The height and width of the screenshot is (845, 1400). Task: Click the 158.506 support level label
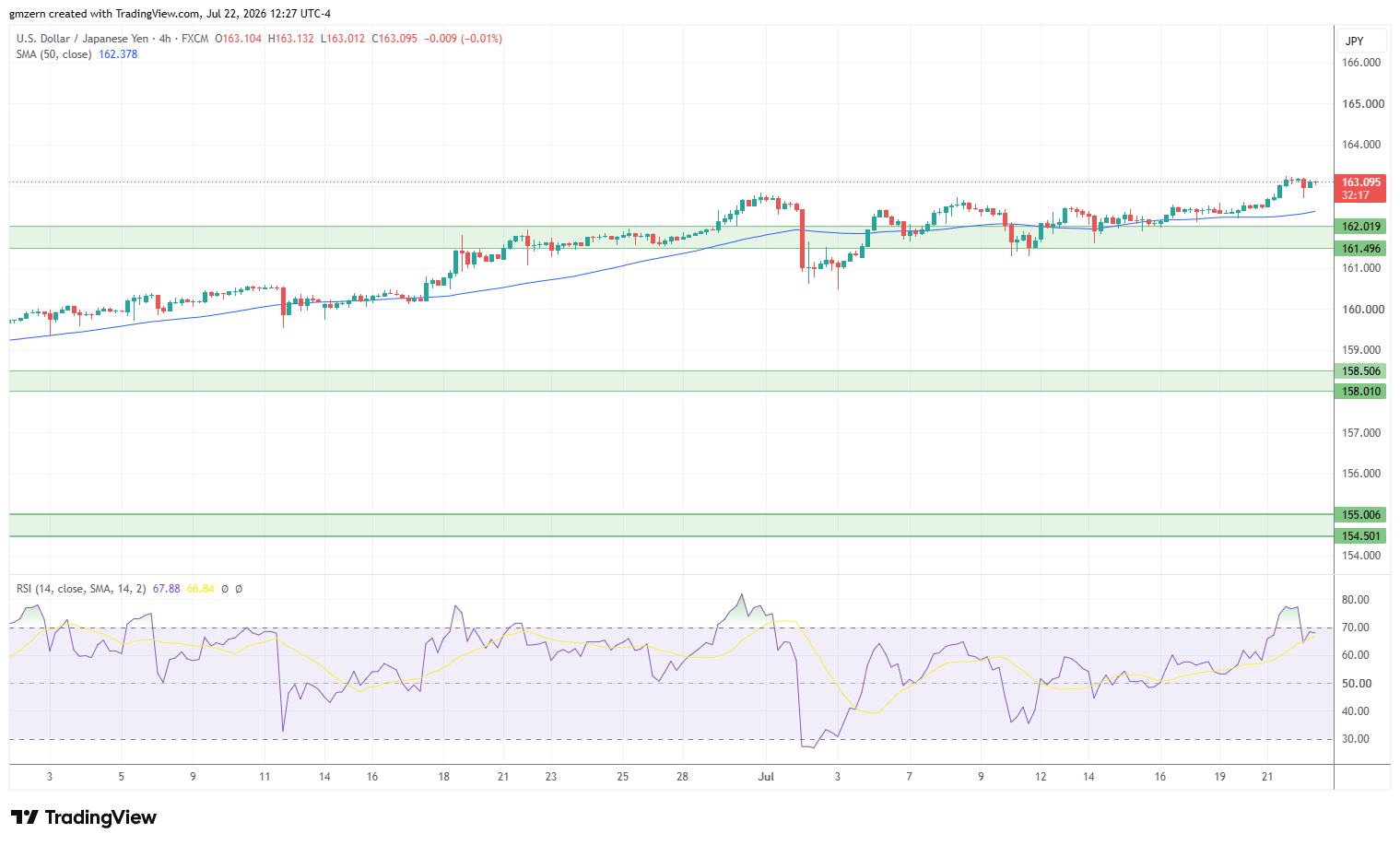(x=1361, y=371)
